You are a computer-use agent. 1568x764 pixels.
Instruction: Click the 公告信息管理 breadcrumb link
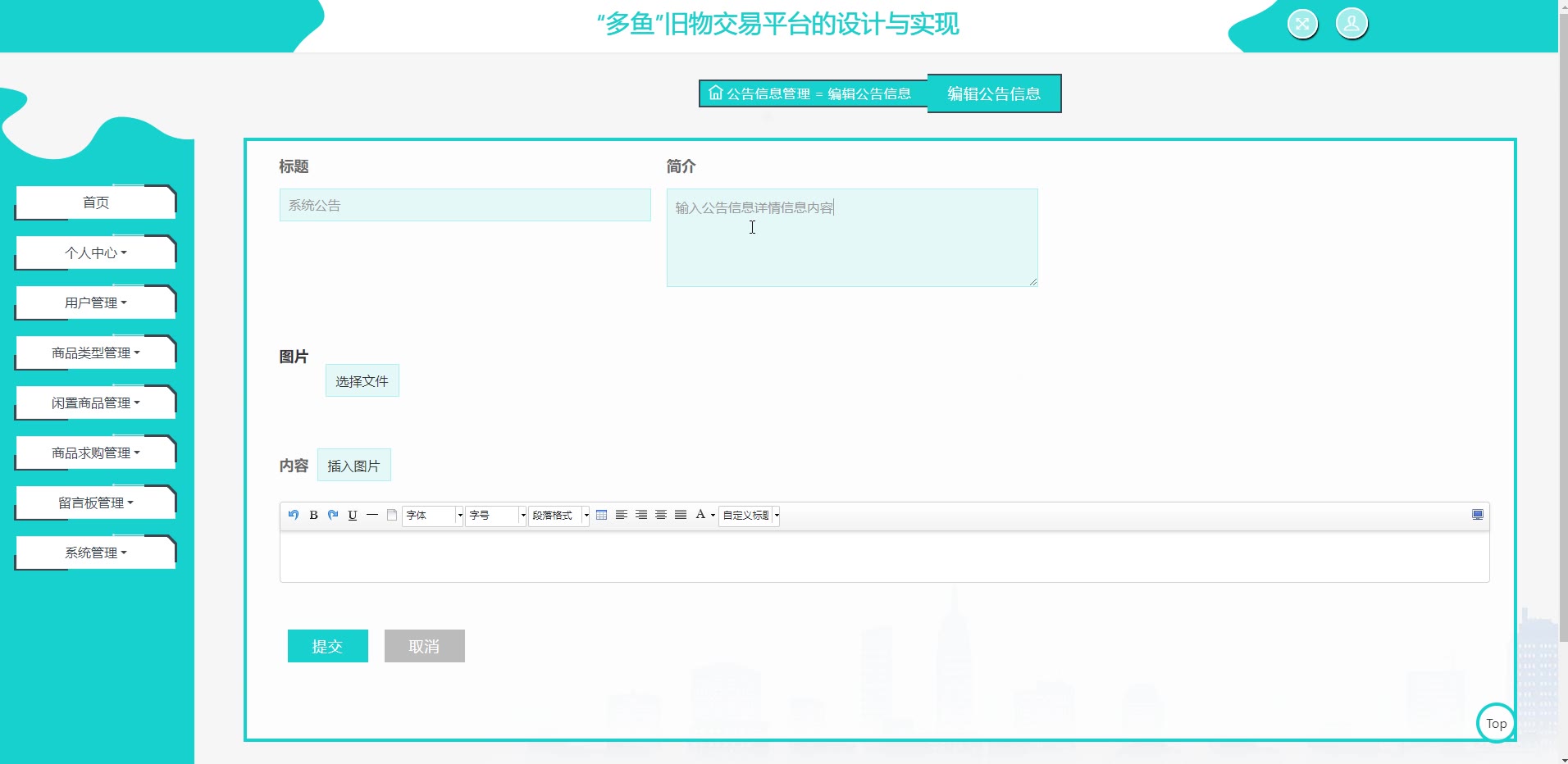768,93
